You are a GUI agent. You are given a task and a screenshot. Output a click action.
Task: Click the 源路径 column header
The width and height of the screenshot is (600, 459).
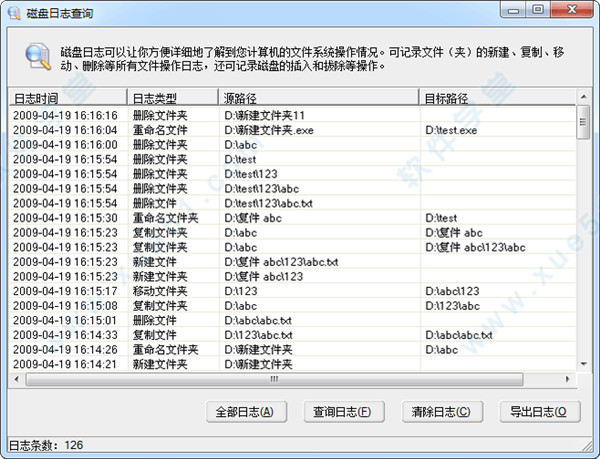pos(318,98)
